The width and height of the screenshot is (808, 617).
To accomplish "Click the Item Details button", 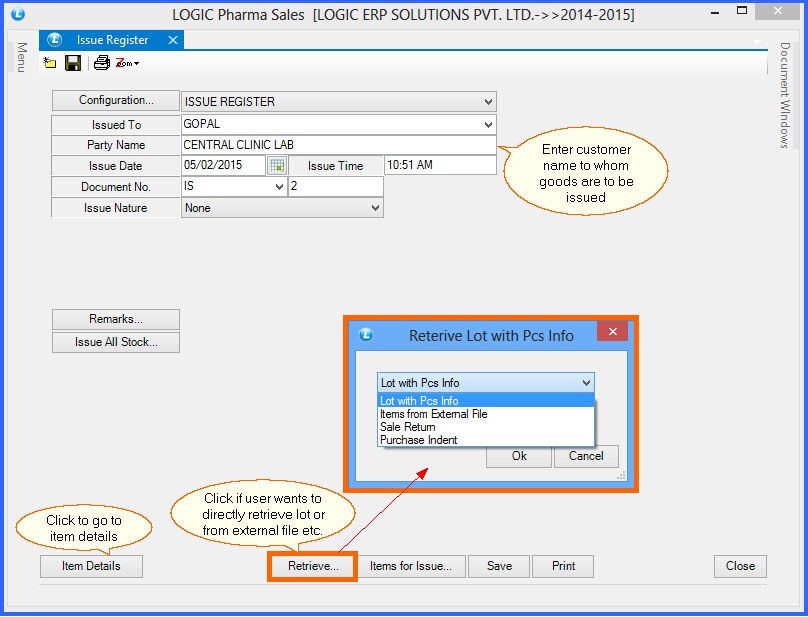I will [90, 565].
